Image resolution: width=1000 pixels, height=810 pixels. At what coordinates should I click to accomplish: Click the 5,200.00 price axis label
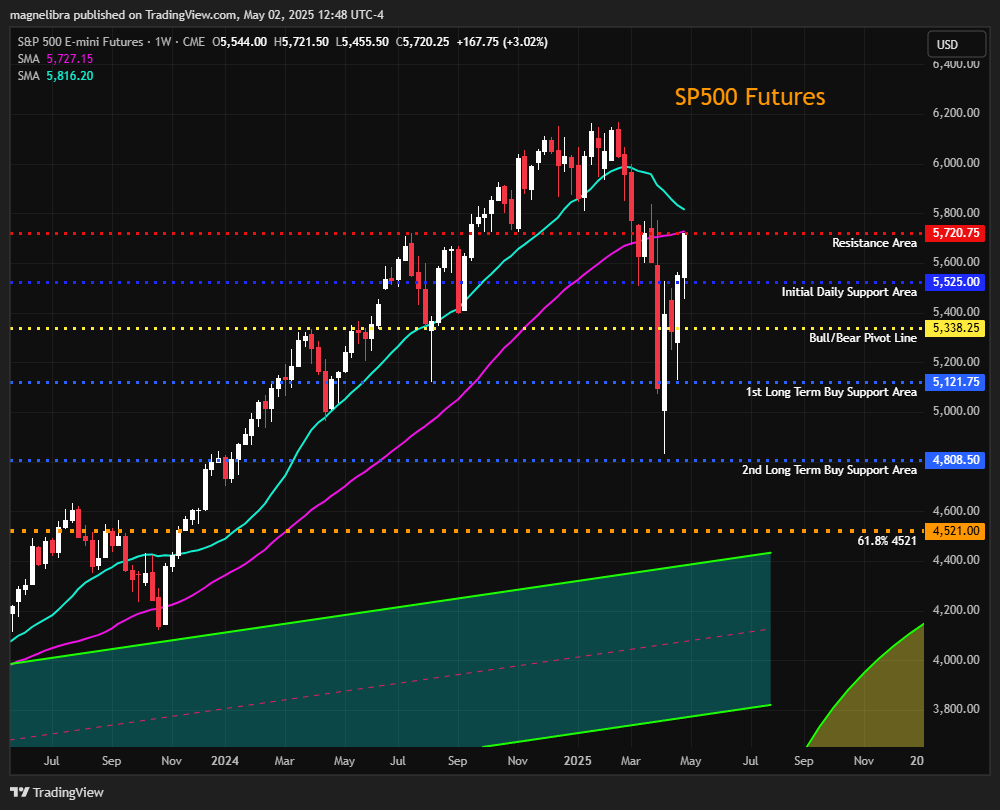[956, 362]
